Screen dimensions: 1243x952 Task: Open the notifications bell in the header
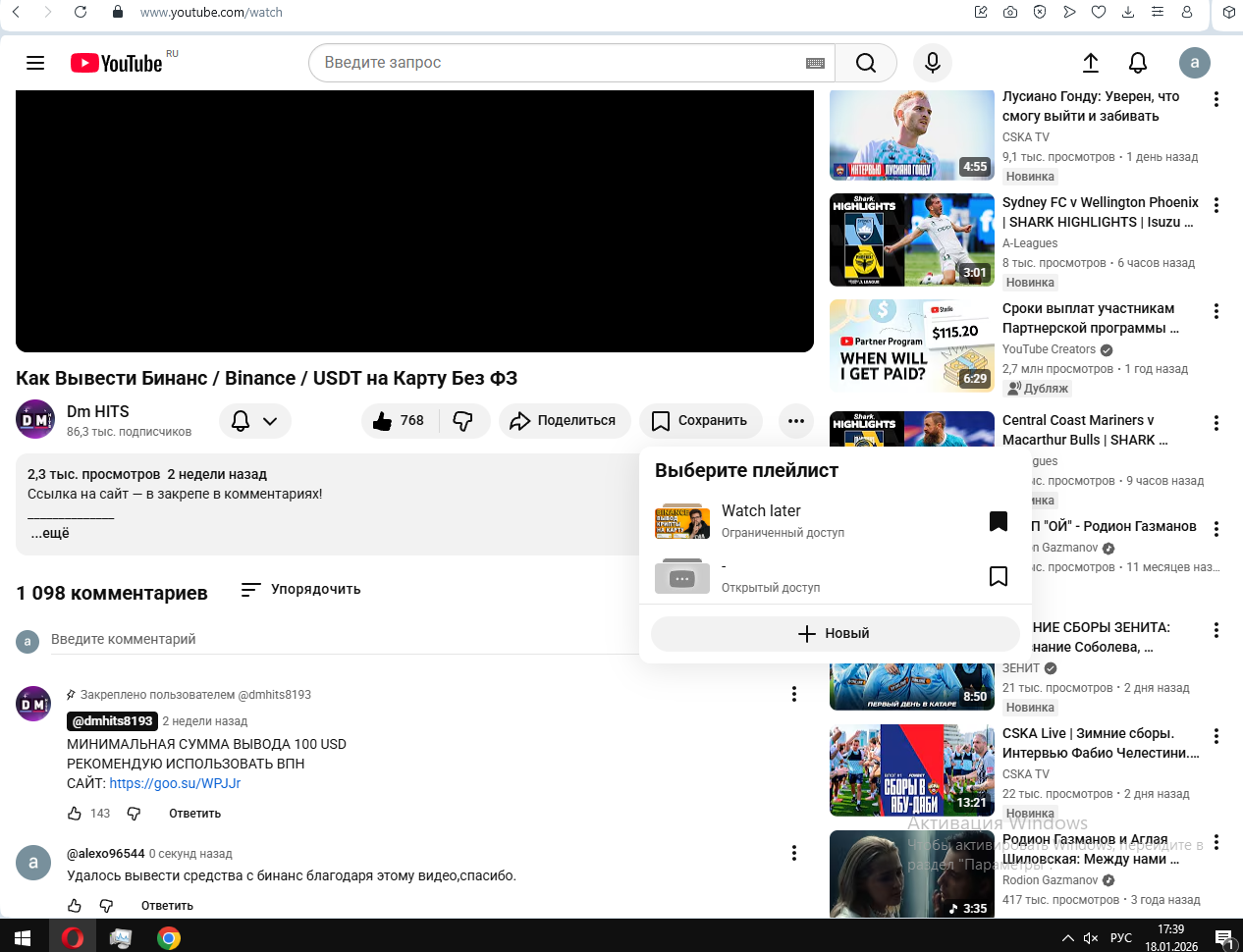(1137, 63)
